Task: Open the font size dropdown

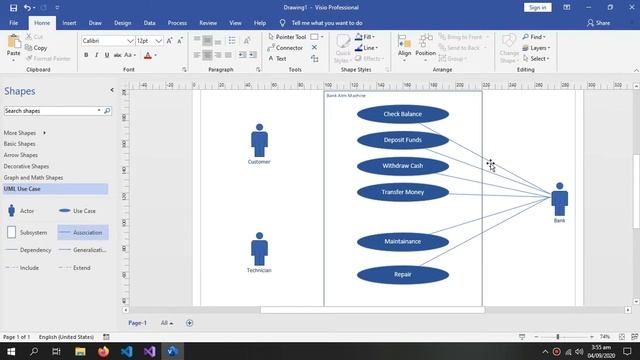Action: coord(158,41)
